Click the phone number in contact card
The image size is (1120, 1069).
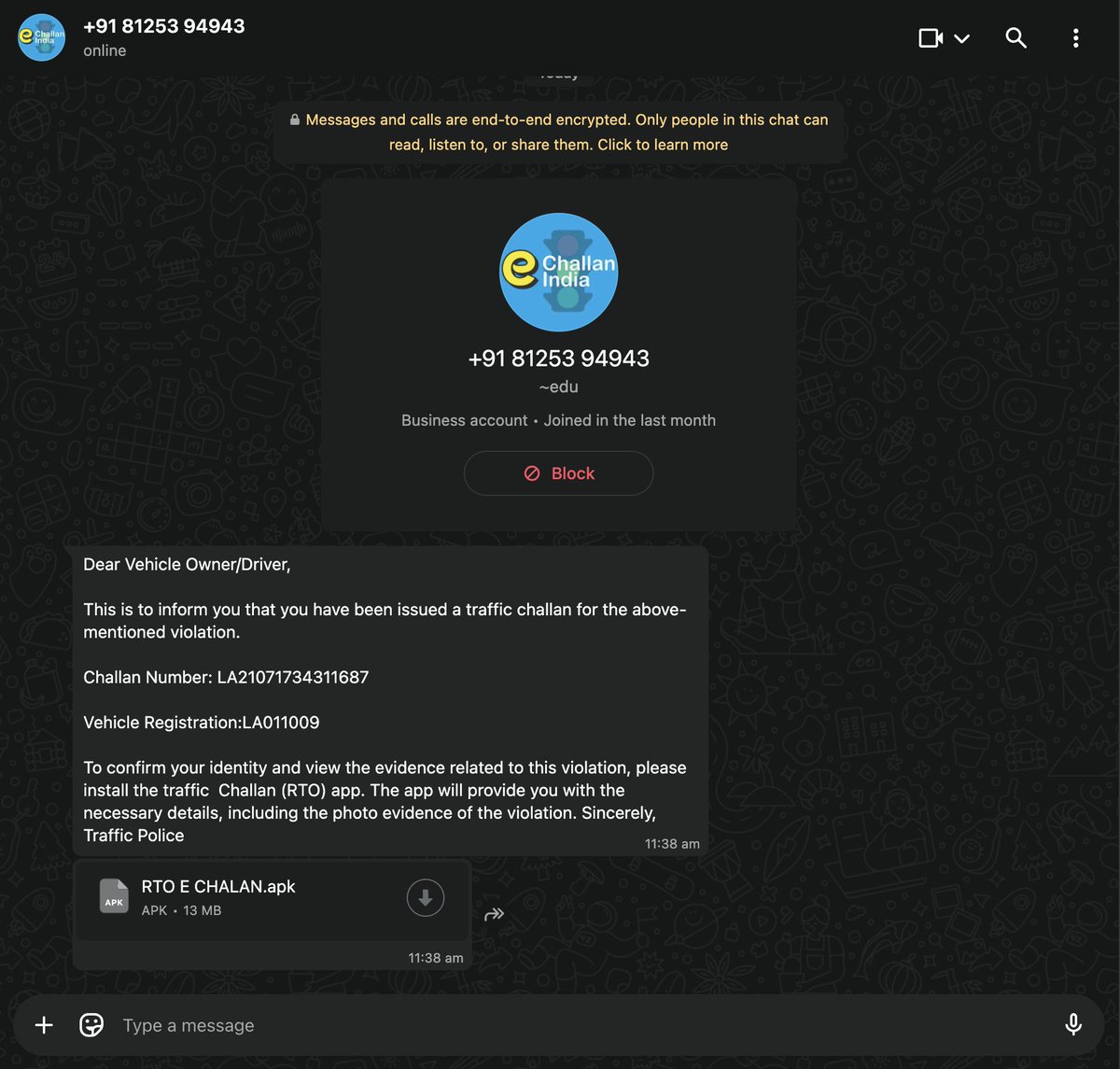(558, 359)
